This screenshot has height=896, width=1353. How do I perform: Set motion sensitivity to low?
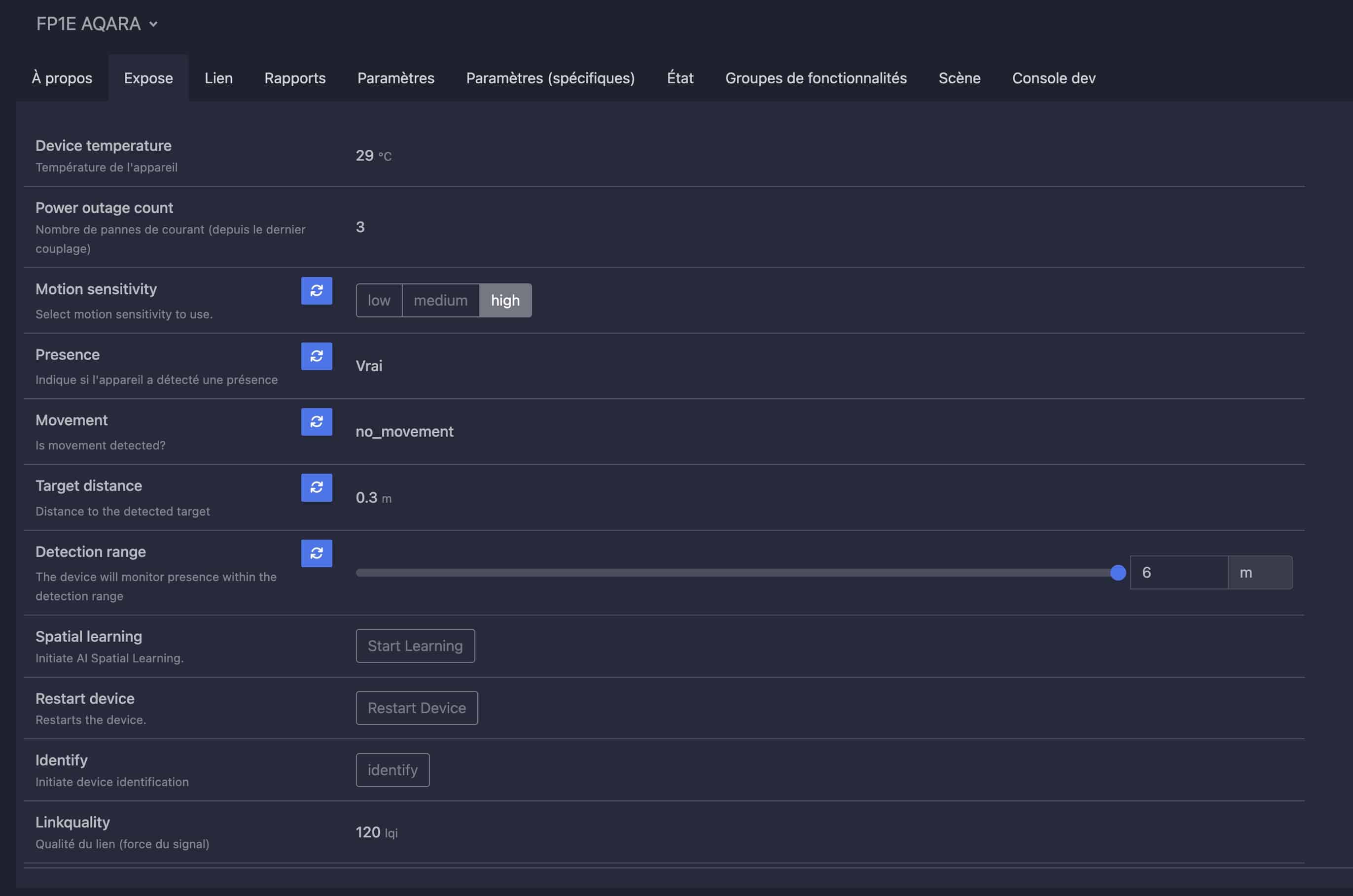(x=379, y=301)
